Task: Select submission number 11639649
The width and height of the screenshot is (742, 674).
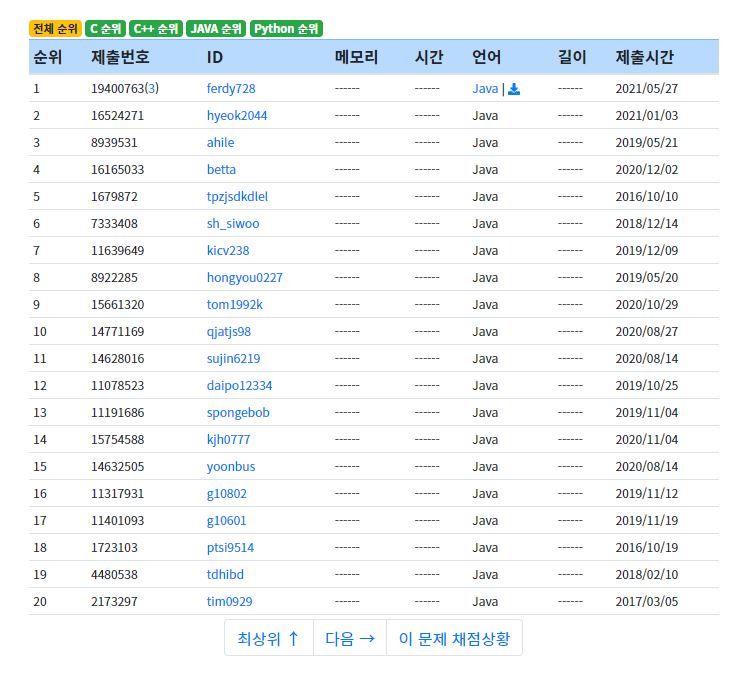Action: tap(117, 250)
